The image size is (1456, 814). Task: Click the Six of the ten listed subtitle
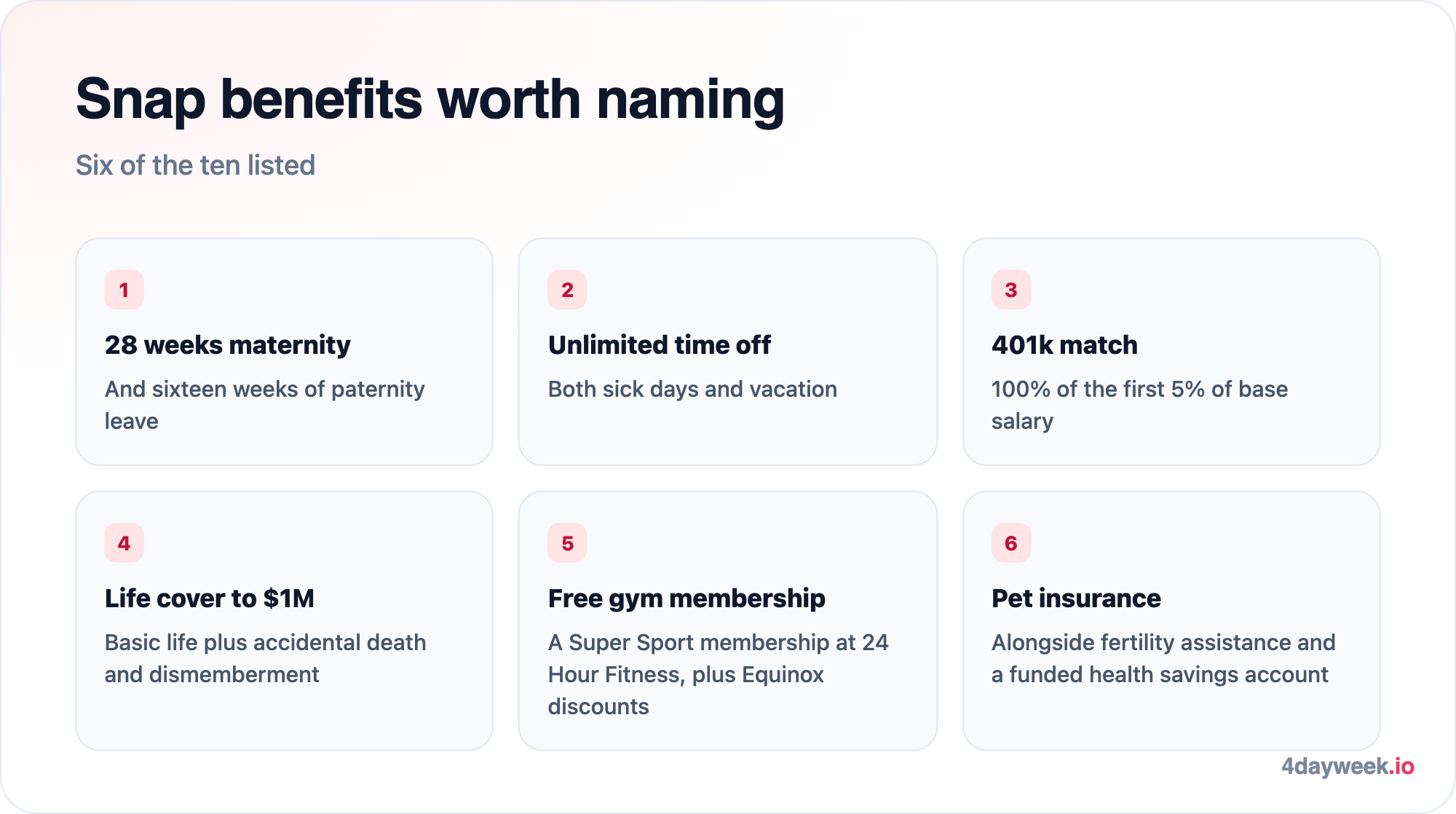(x=195, y=165)
